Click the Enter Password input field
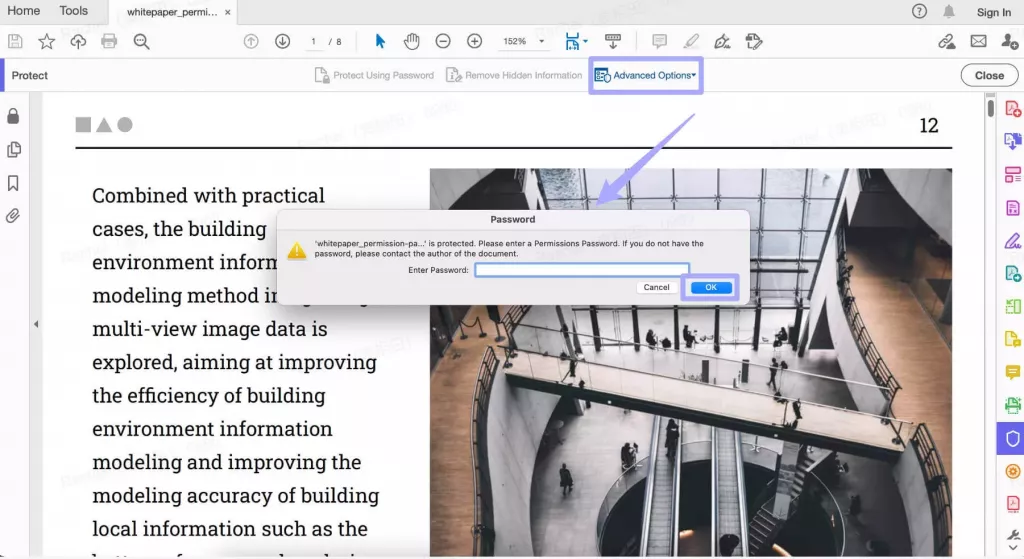This screenshot has width=1024, height=559. [x=581, y=270]
